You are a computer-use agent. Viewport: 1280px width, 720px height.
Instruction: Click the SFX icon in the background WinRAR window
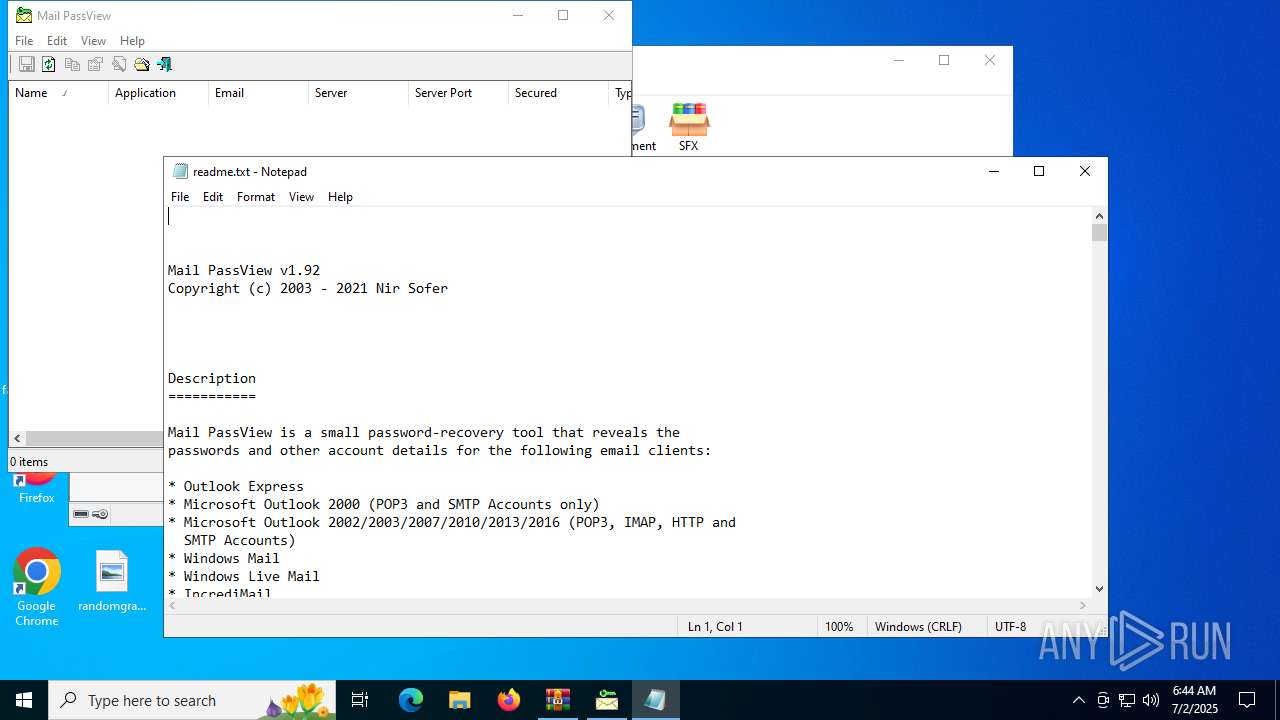(689, 127)
